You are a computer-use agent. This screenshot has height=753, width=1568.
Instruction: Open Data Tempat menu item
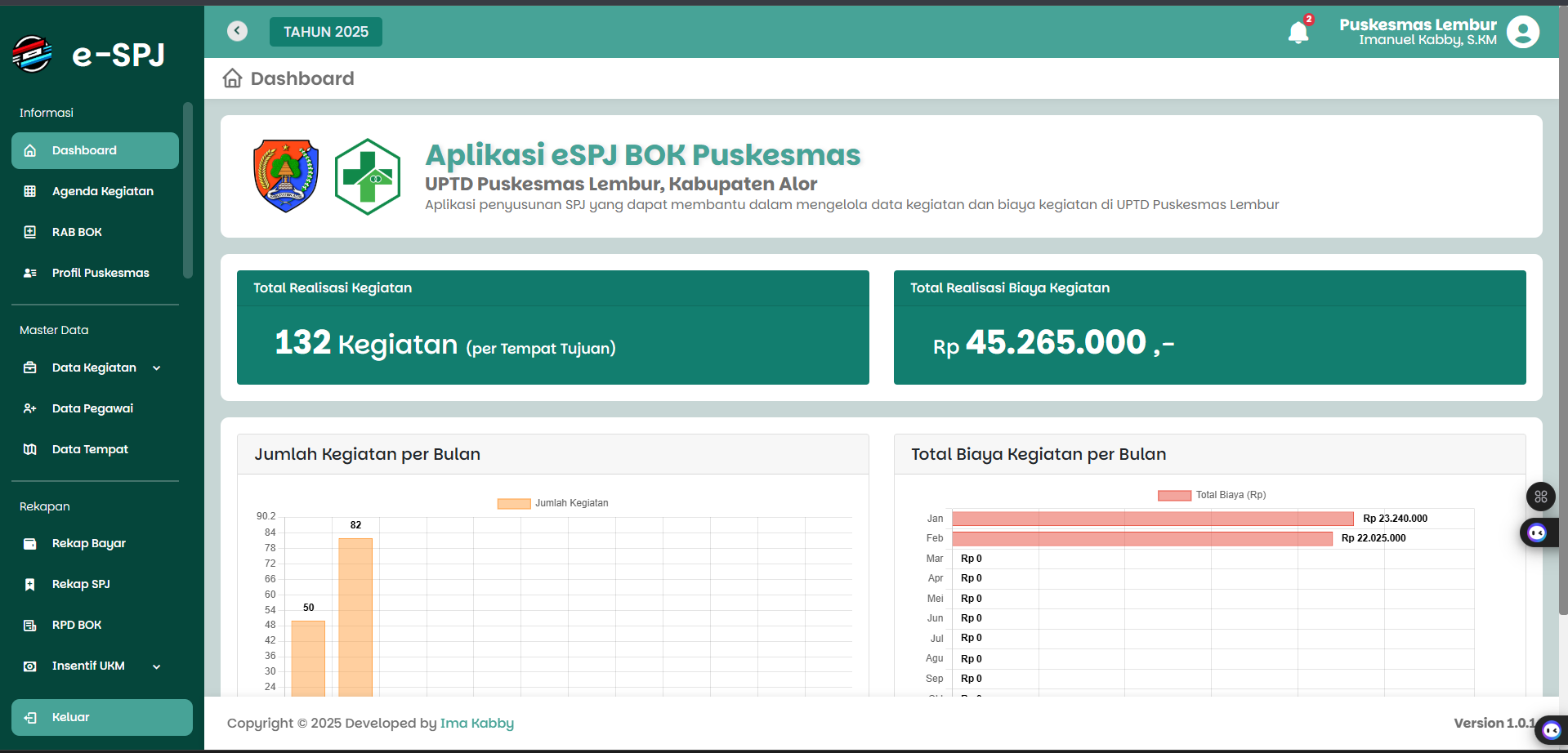click(x=95, y=449)
